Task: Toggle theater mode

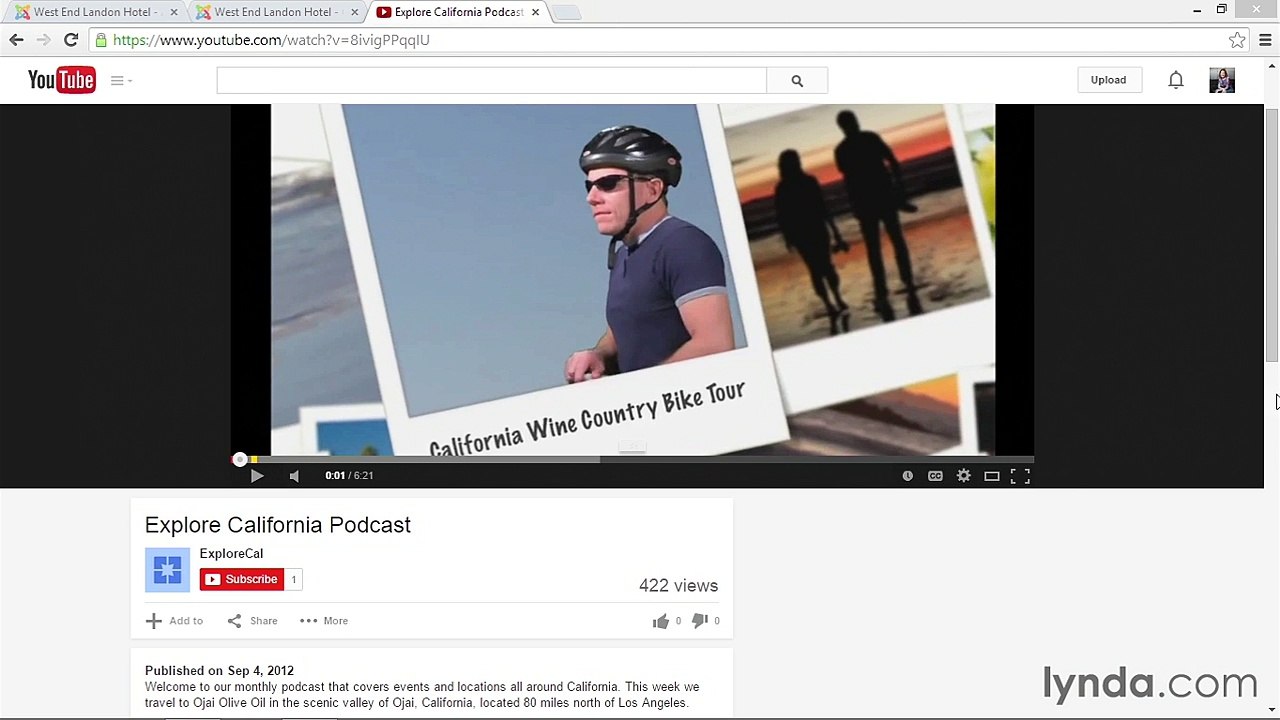Action: click(x=992, y=476)
